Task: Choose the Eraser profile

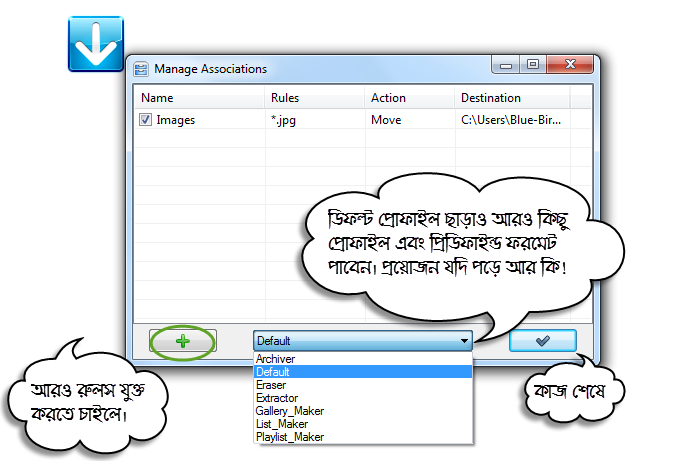Action: point(363,385)
